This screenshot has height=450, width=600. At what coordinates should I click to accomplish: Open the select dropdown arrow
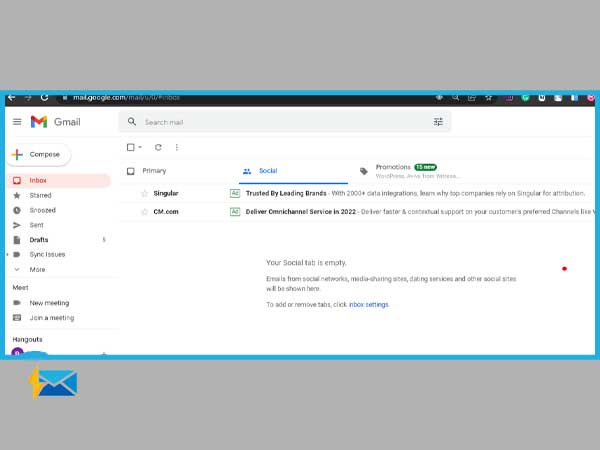click(x=140, y=147)
